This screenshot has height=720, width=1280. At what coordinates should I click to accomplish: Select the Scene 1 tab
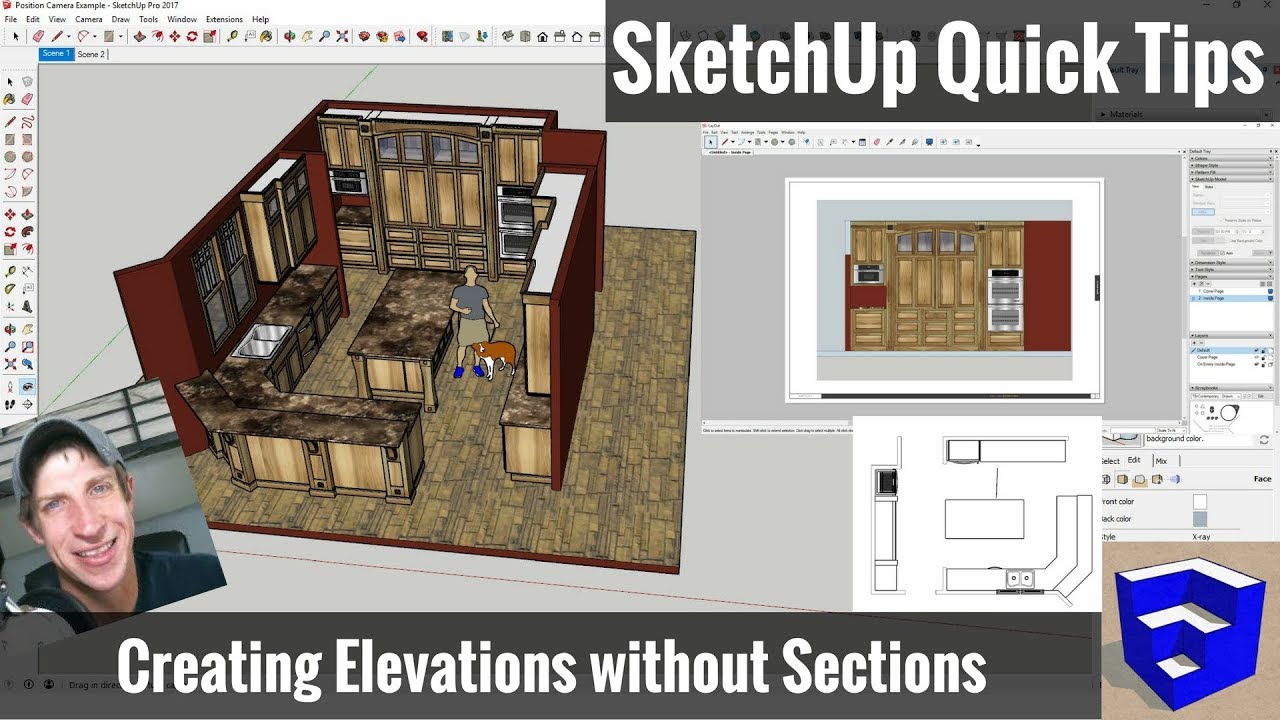pyautogui.click(x=55, y=54)
